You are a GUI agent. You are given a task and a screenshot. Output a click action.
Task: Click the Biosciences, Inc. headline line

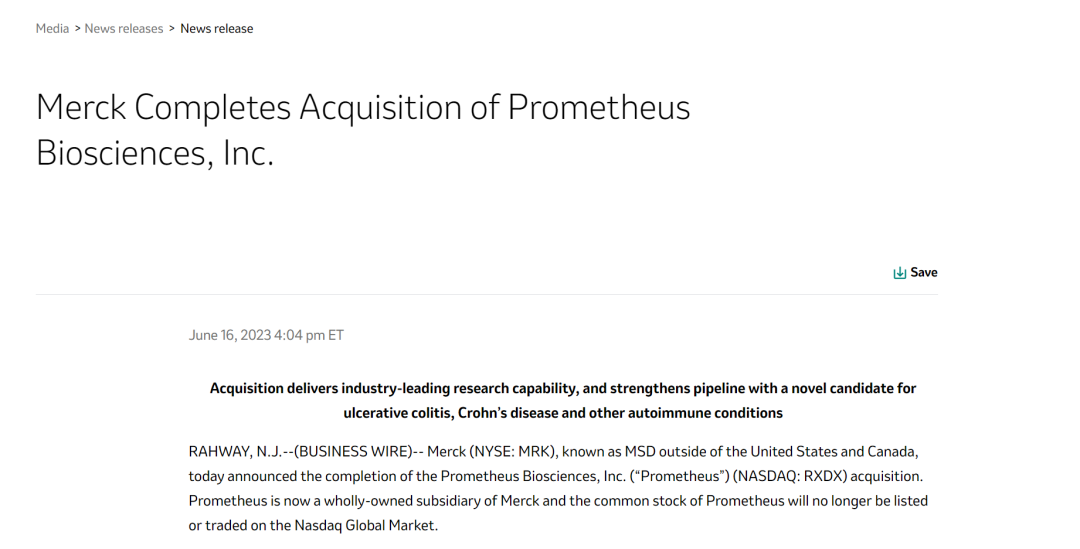pos(155,153)
